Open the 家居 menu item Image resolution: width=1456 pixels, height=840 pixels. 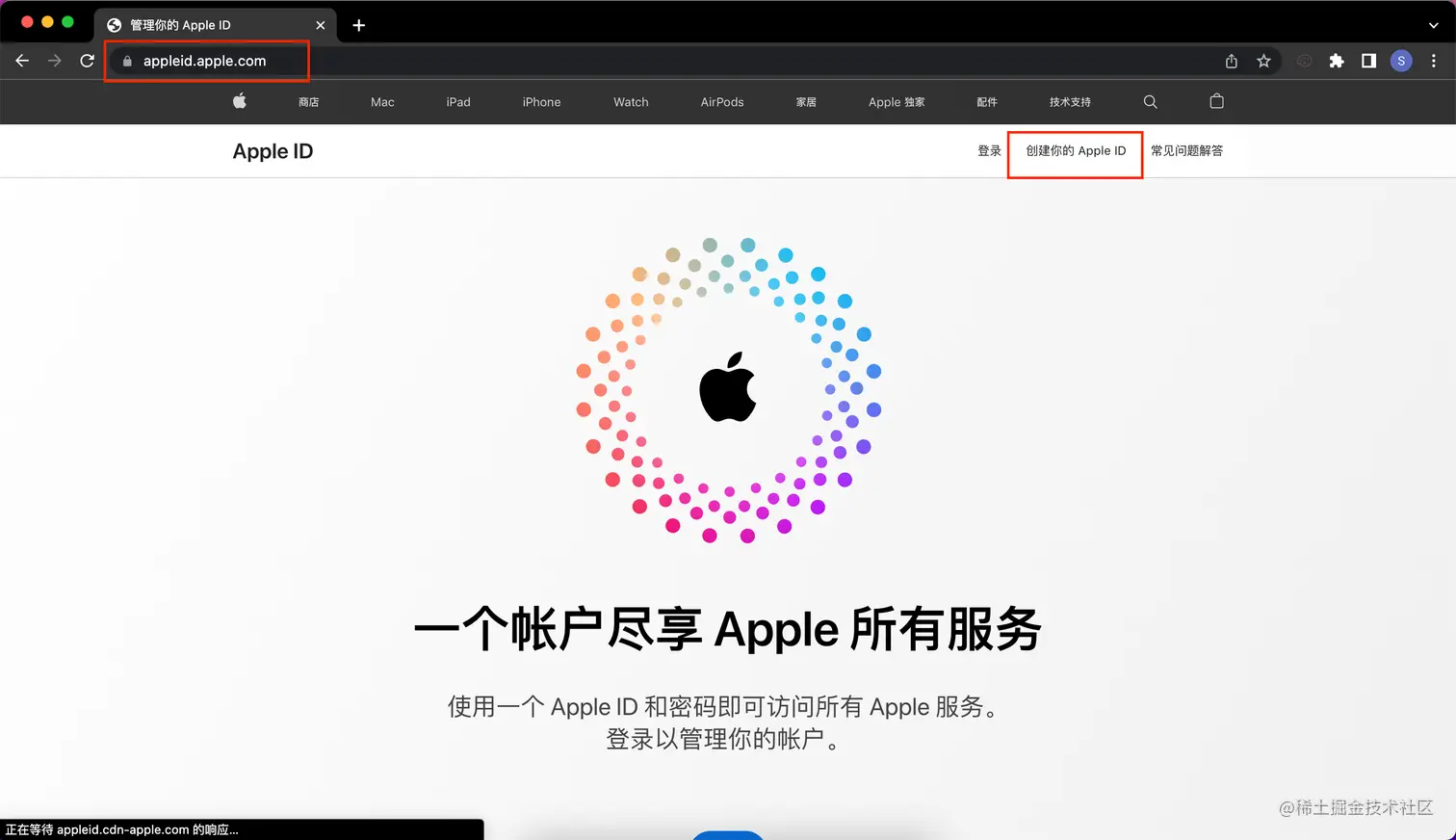pyautogui.click(x=806, y=102)
